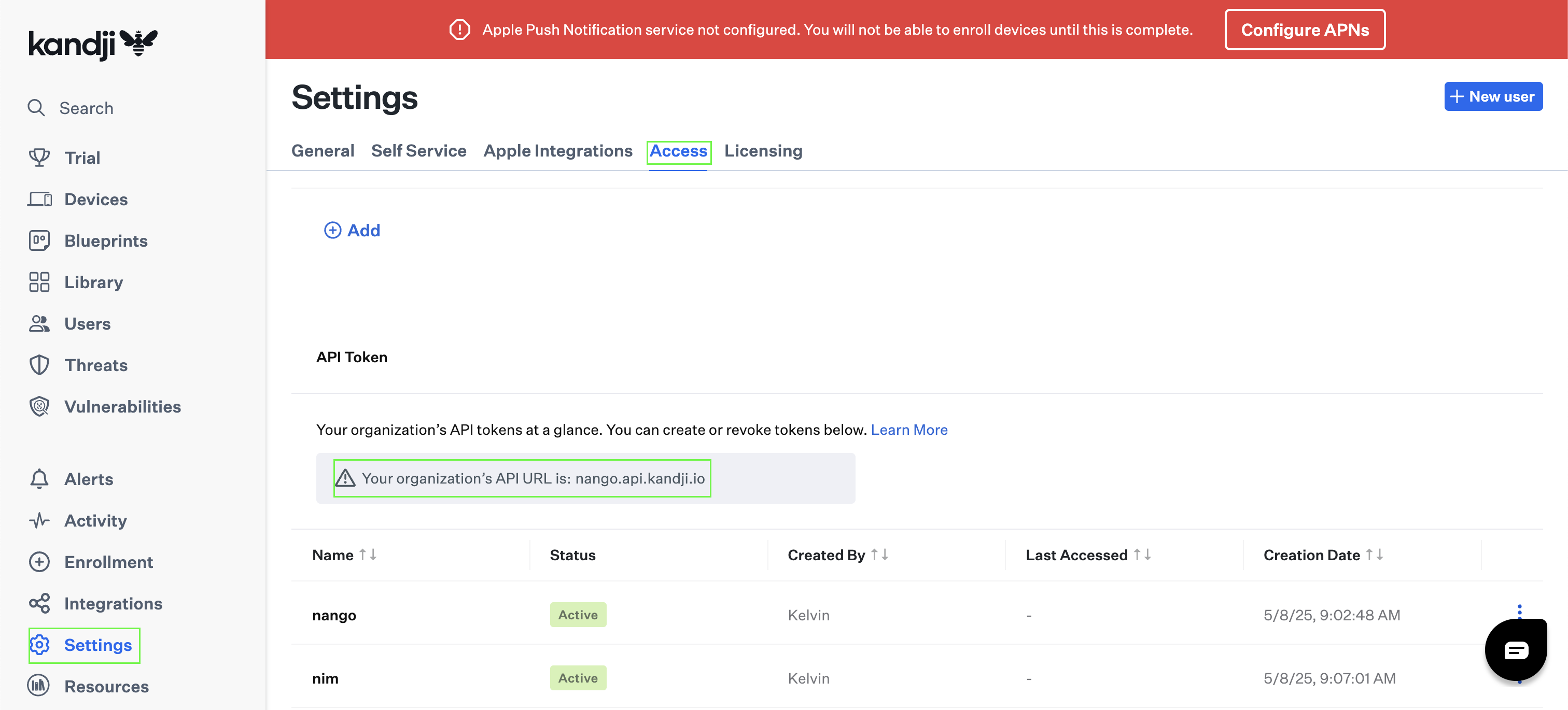This screenshot has width=1568, height=710.
Task: Click the Configure APNs button
Action: [x=1305, y=29]
